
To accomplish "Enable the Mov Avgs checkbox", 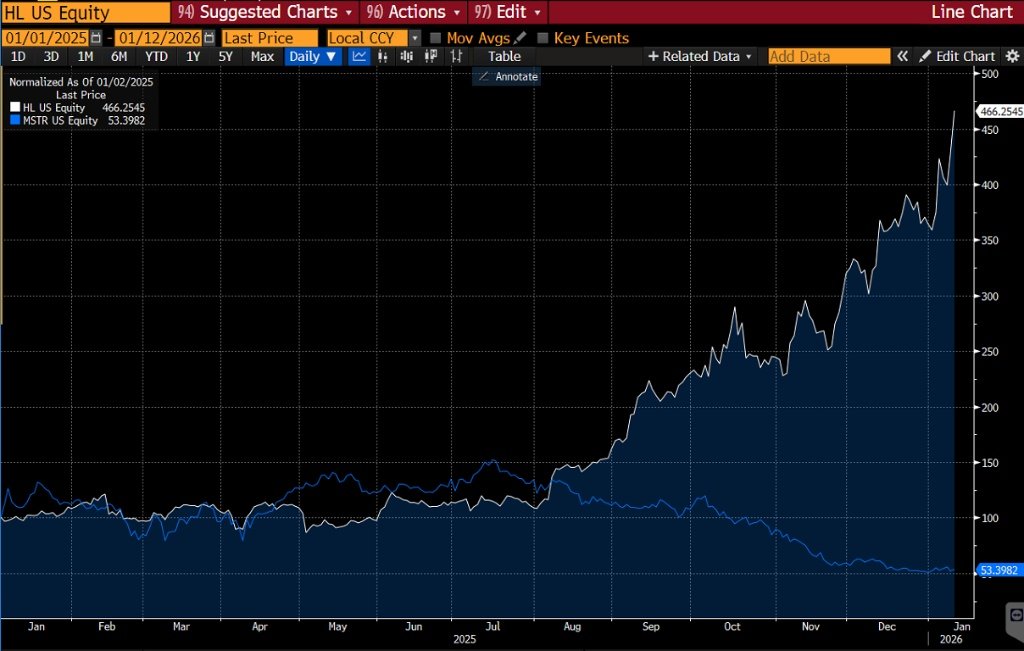I will (436, 38).
